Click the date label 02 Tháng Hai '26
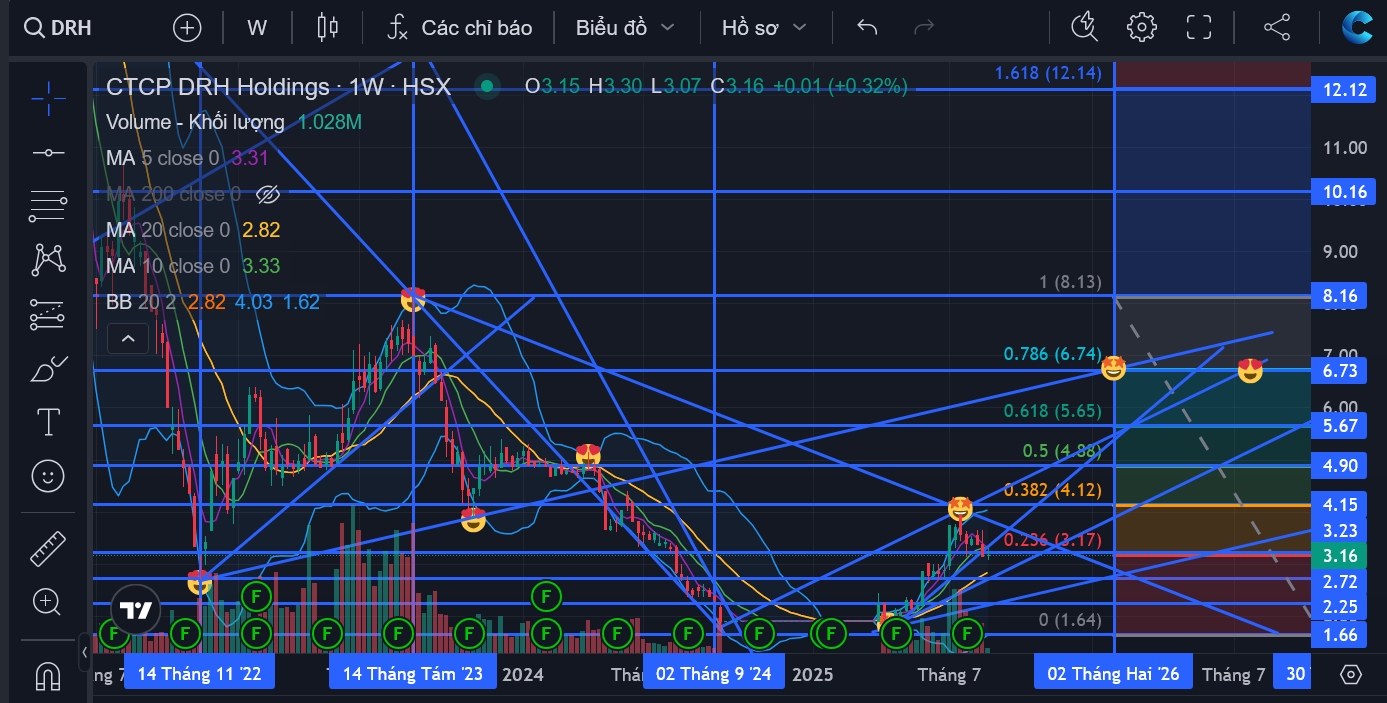The image size is (1387, 703). point(1113,674)
